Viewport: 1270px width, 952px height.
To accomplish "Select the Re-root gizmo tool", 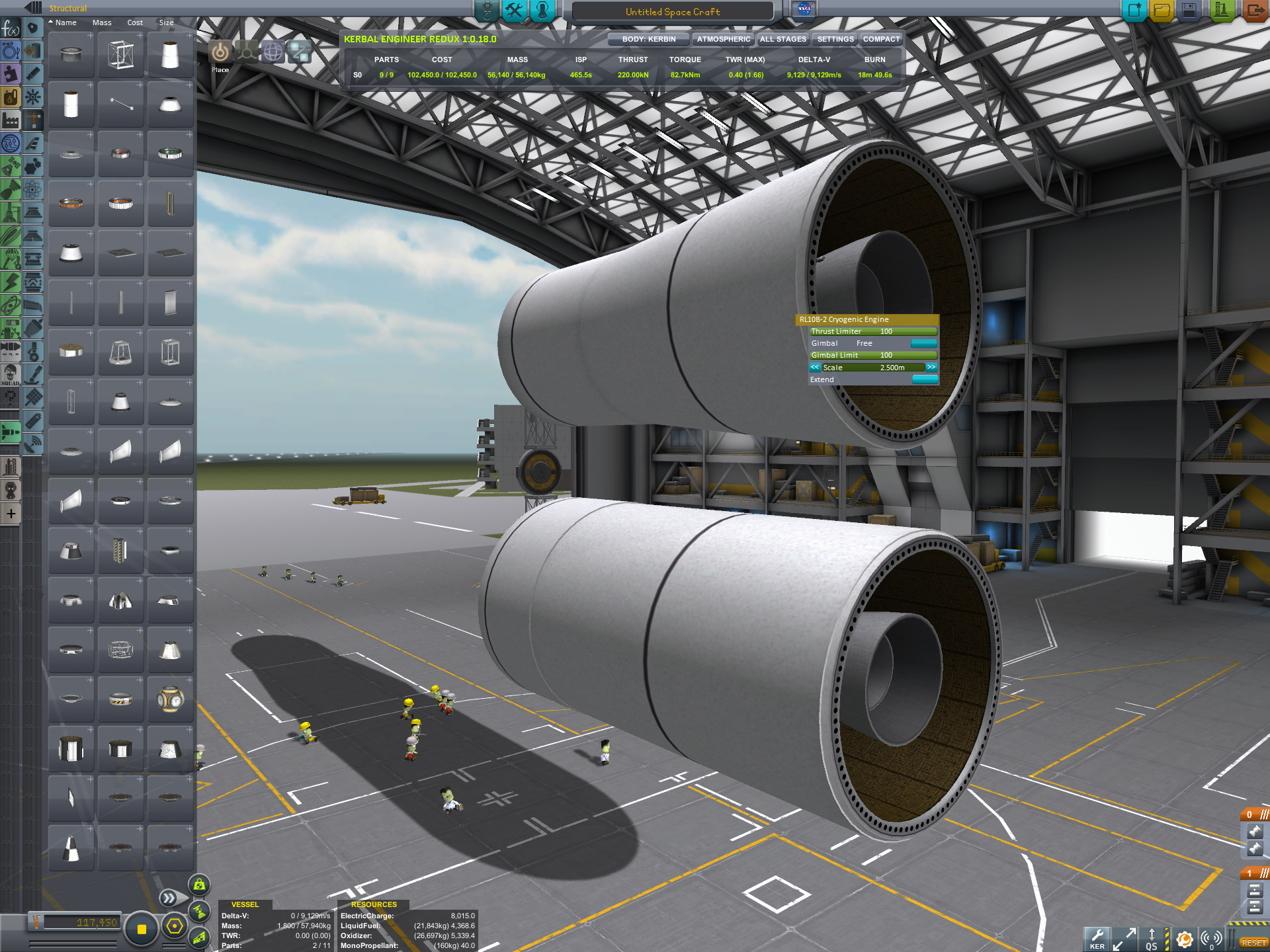I will pos(299,52).
